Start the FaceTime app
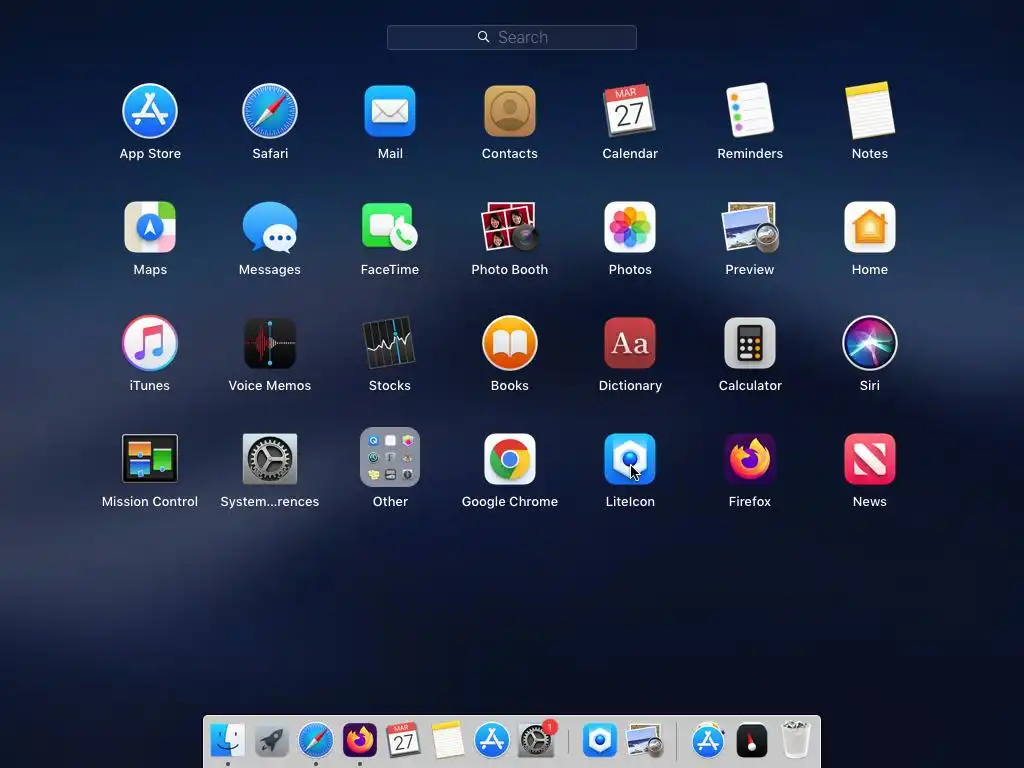 tap(390, 227)
